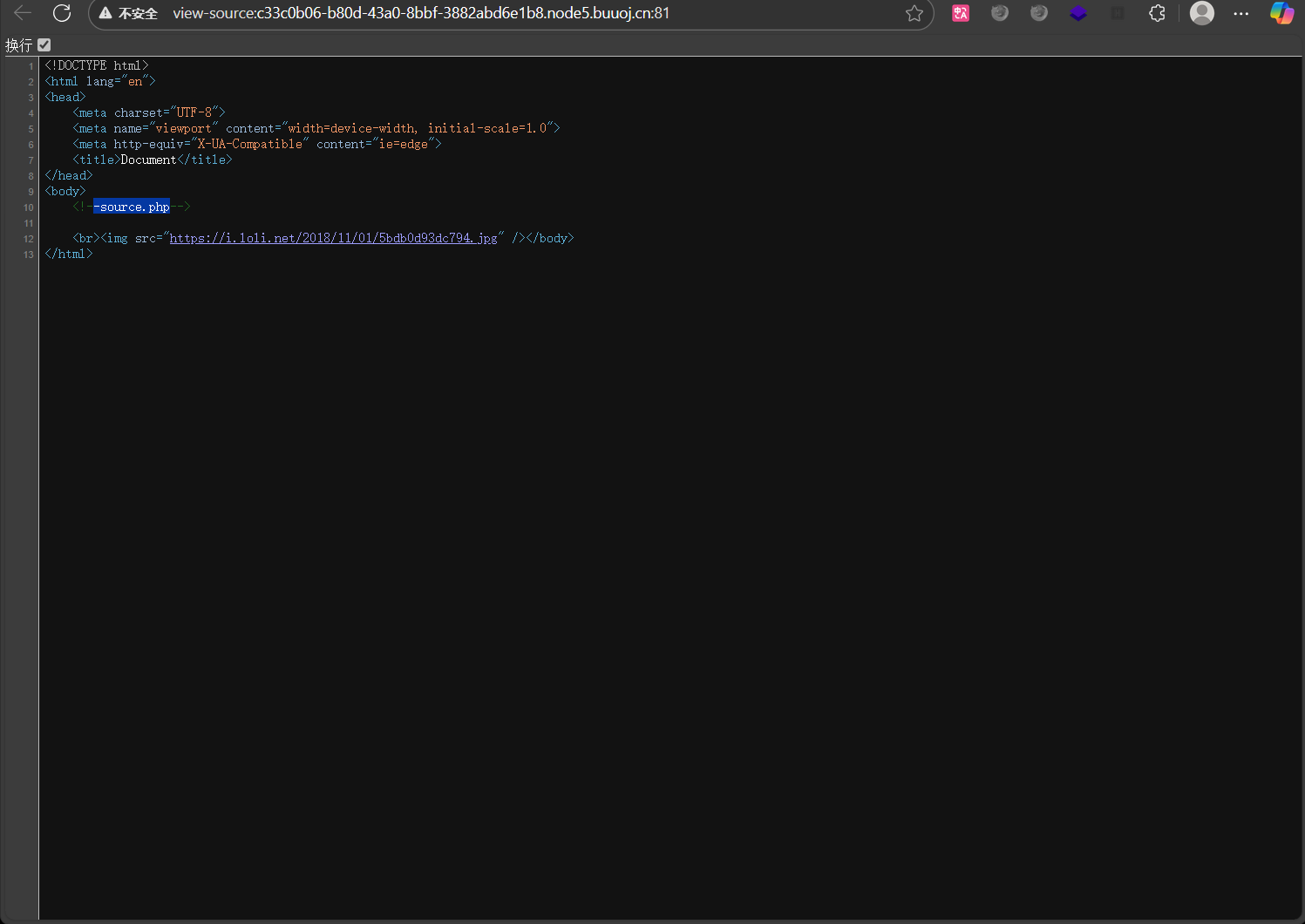The width and height of the screenshot is (1305, 924).
Task: Click the second grayed Firefox extension icon
Action: (x=1038, y=13)
